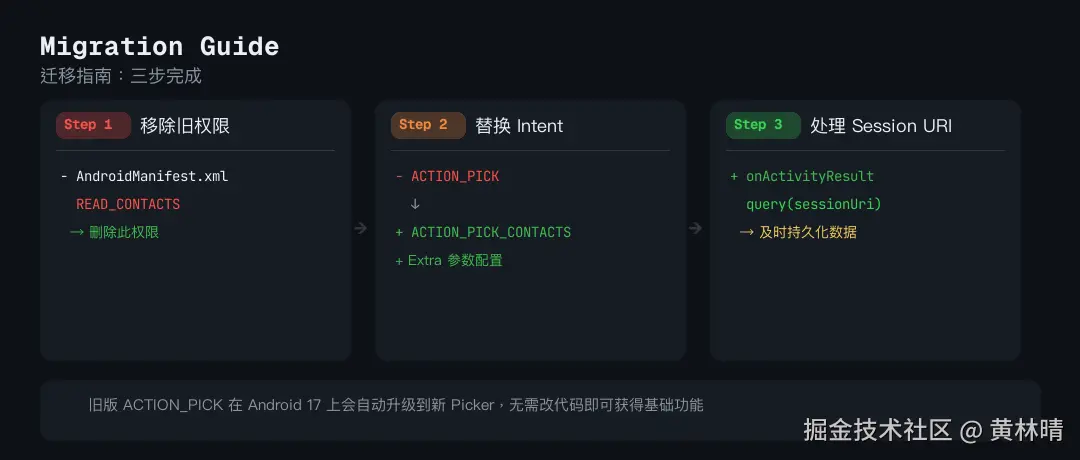Click the red READ_CONTACTS permission text
The image size is (1080, 460).
pos(128,204)
